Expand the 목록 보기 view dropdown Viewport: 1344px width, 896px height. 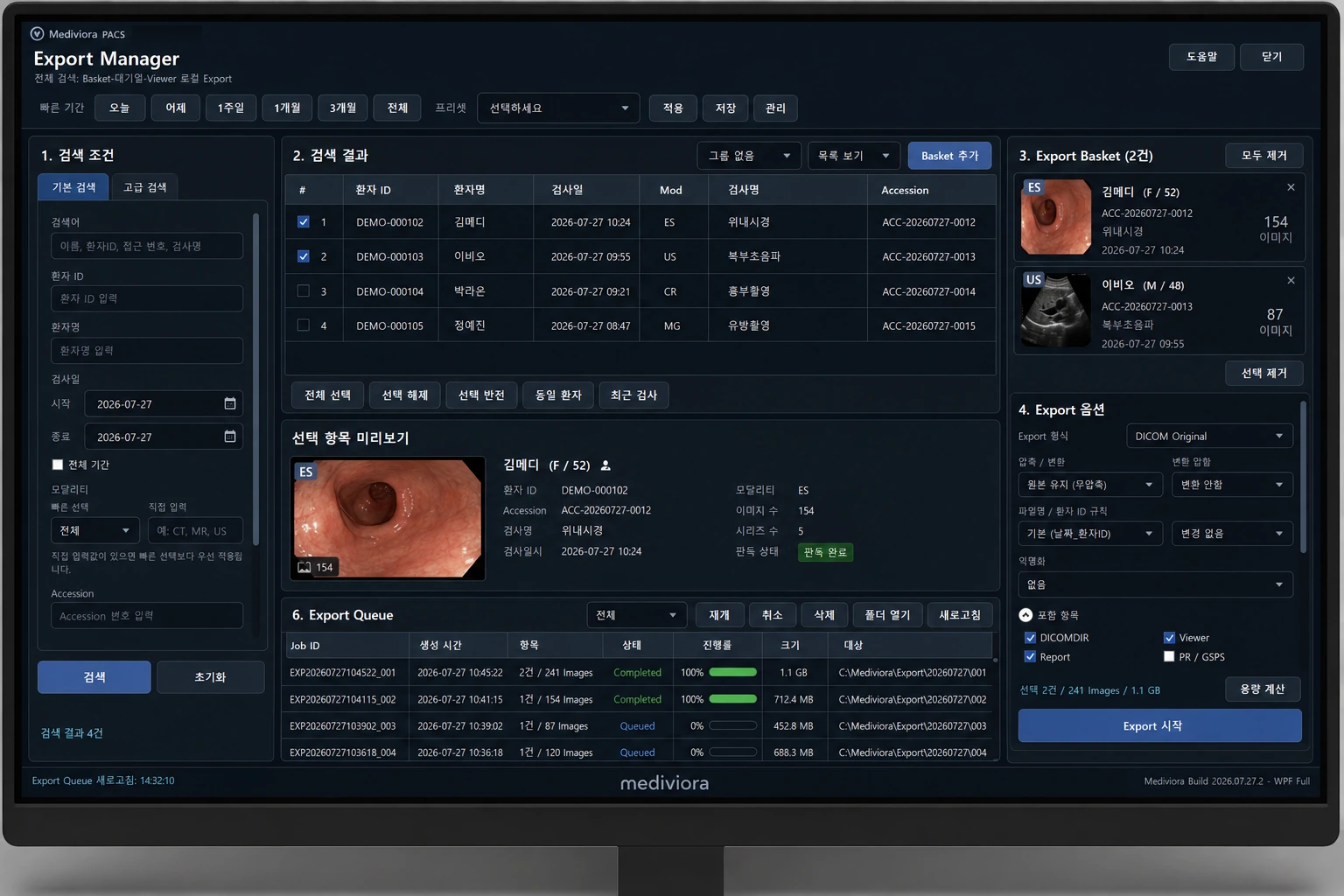[x=854, y=156]
